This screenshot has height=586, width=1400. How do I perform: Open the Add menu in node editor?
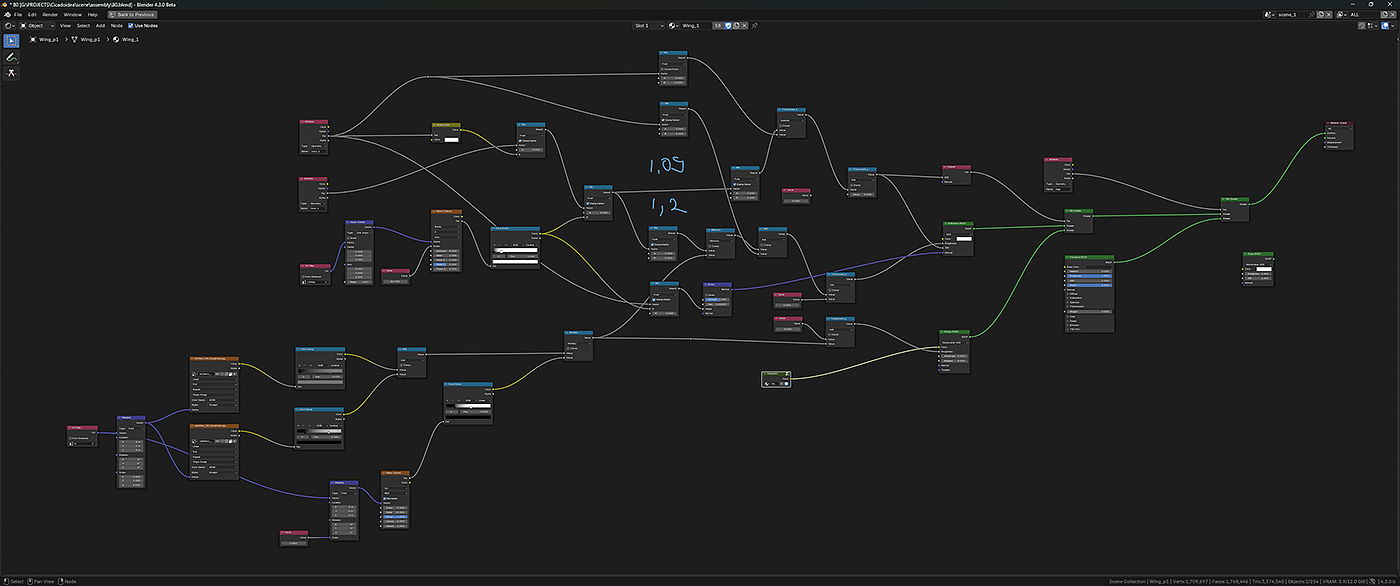[100, 26]
